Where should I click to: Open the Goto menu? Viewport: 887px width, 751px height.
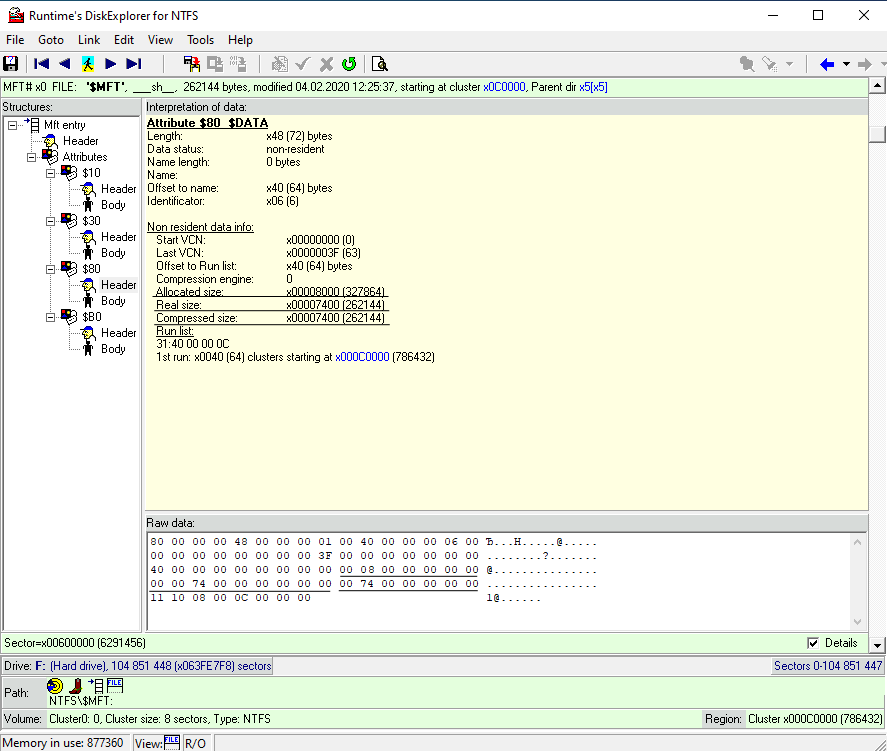pos(51,40)
